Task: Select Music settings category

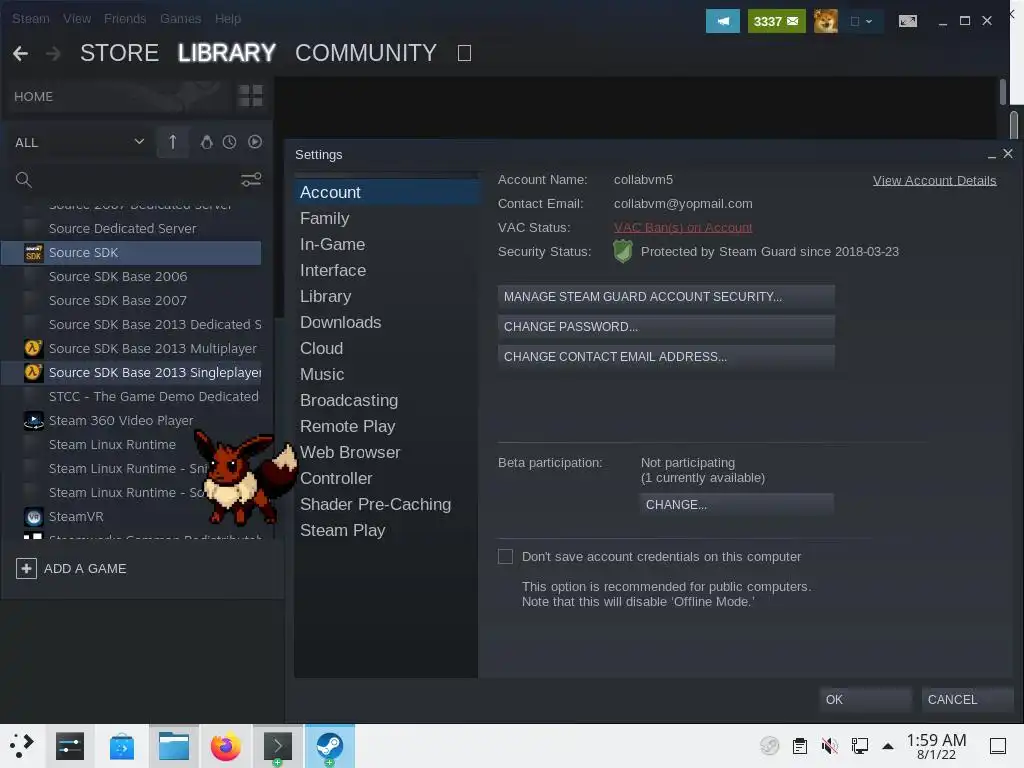Action: pyautogui.click(x=386, y=375)
